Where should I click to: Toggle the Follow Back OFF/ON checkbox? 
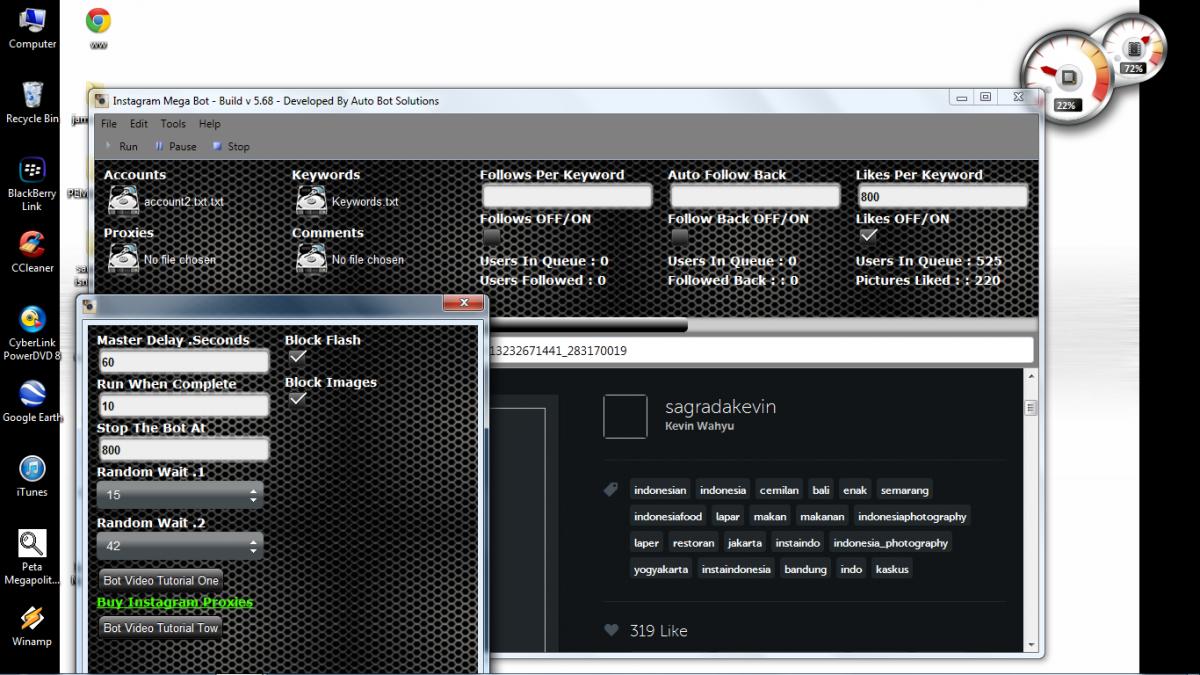pos(679,236)
